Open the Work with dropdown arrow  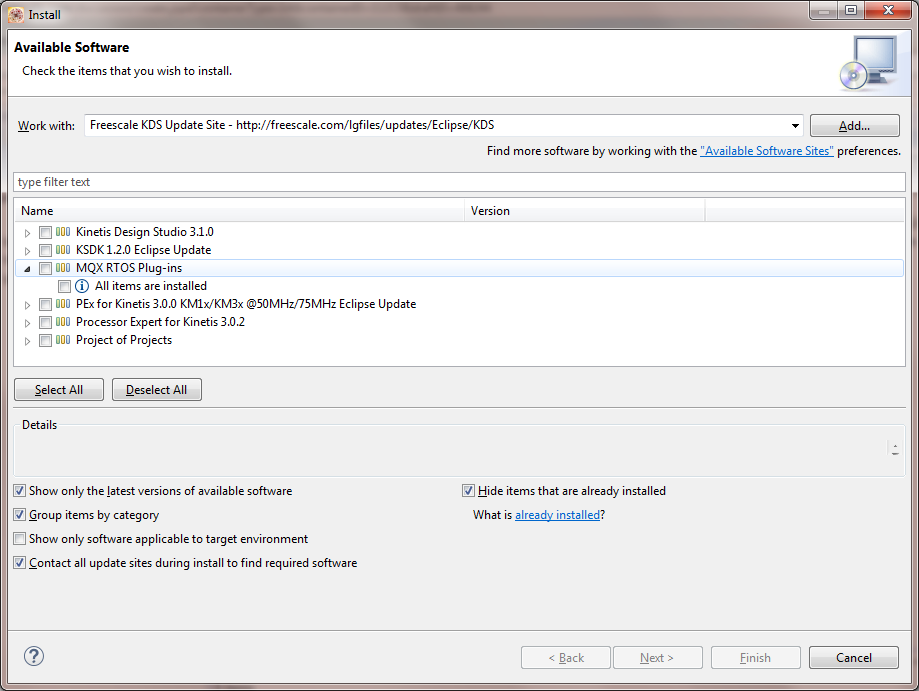tap(795, 125)
